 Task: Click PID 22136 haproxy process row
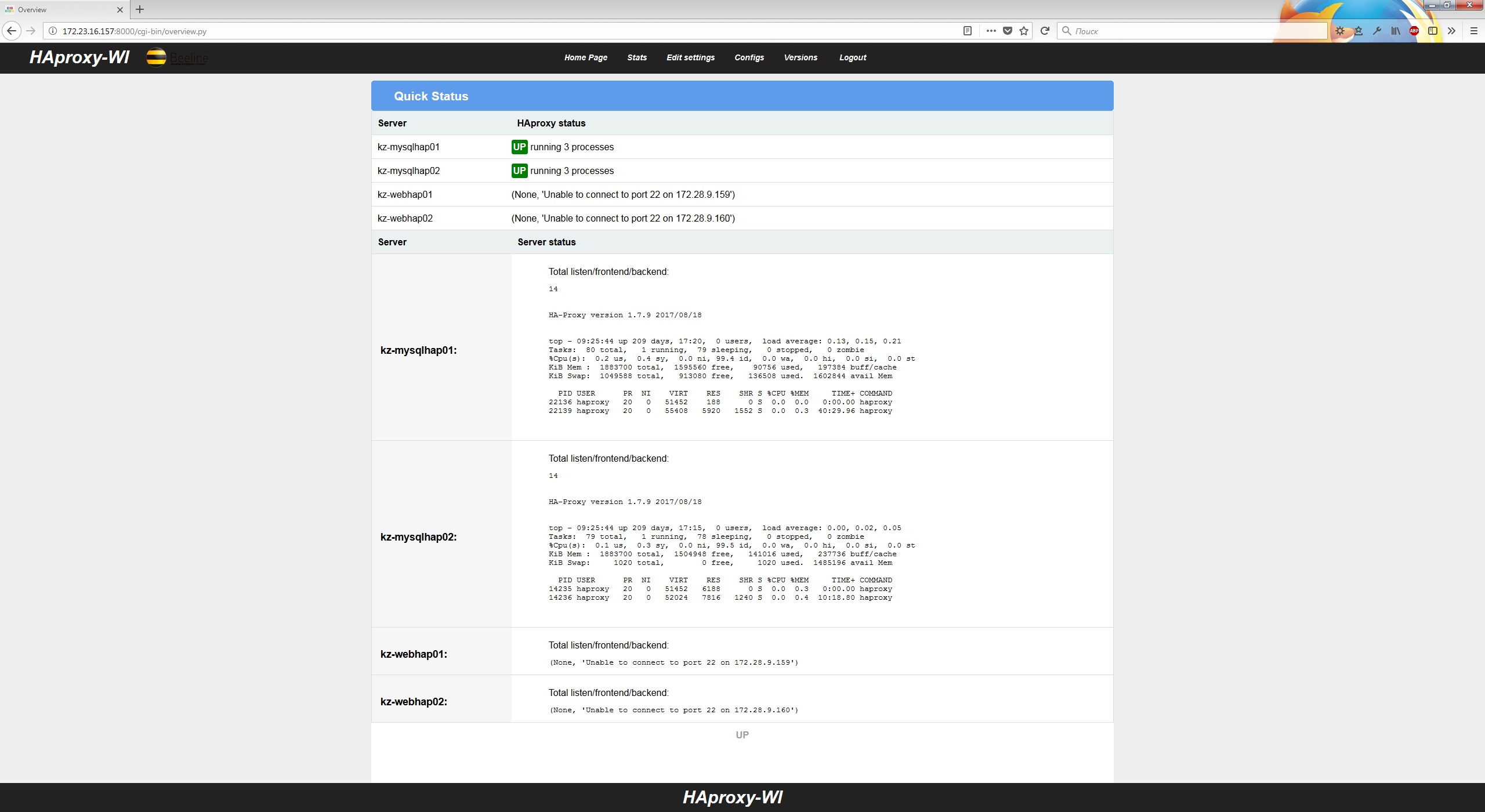point(720,402)
